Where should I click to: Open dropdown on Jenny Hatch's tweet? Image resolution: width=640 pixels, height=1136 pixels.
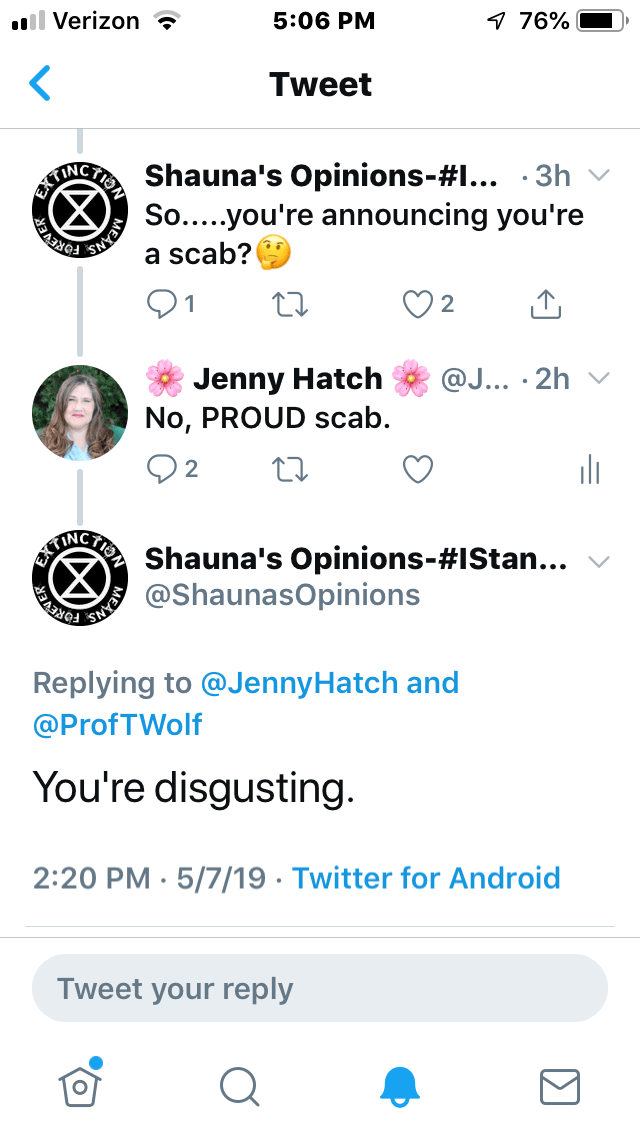pyautogui.click(x=598, y=379)
